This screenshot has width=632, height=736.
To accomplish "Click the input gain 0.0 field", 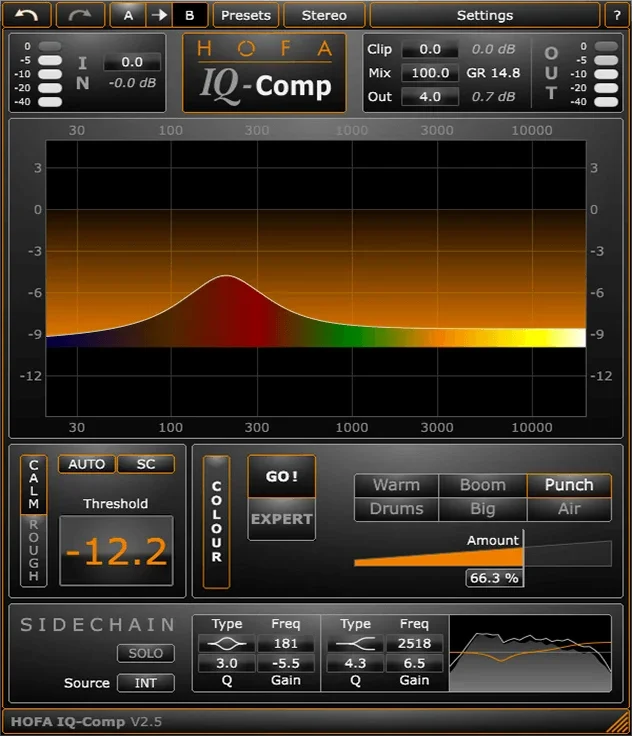I will coord(132,62).
